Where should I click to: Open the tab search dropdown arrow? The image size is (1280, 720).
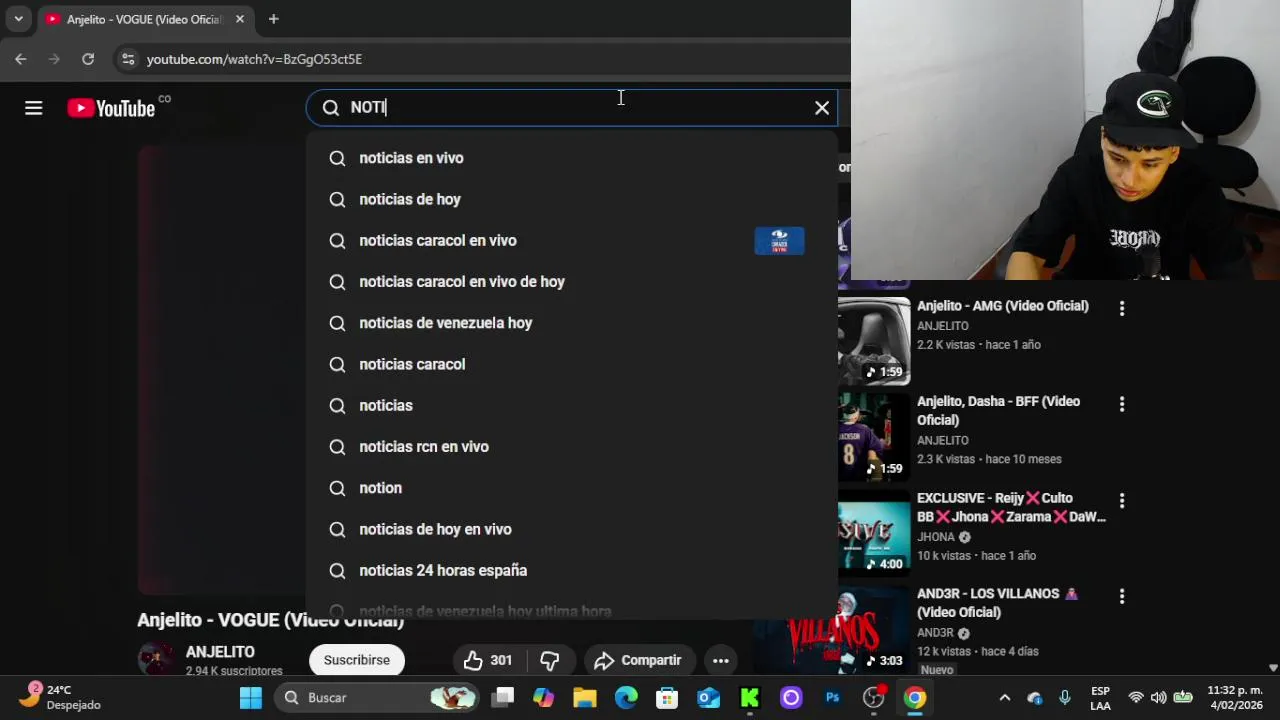(18, 19)
